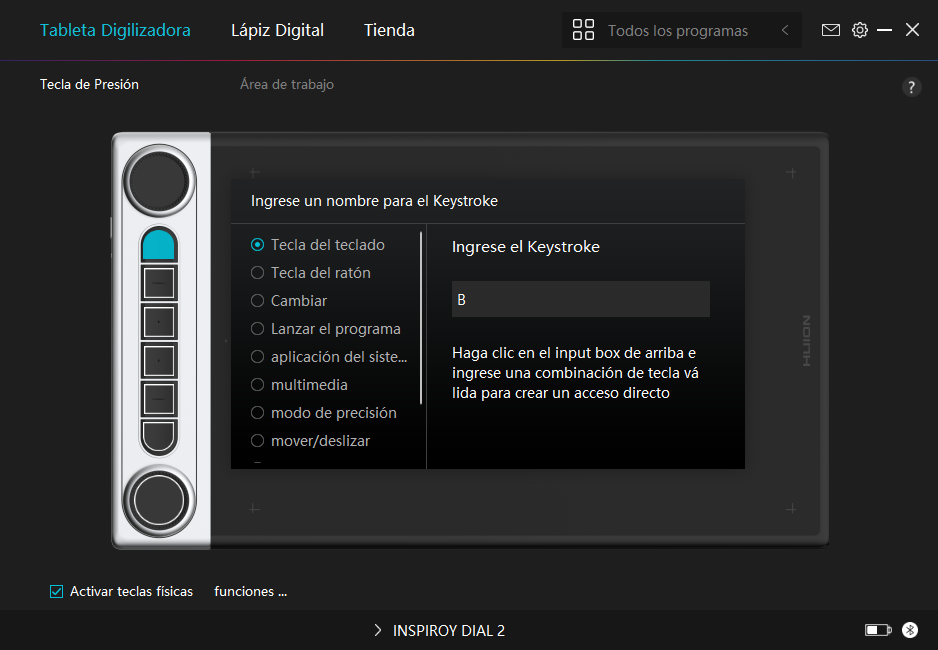This screenshot has height=650, width=938.
Task: Click the help question mark icon
Action: [911, 87]
